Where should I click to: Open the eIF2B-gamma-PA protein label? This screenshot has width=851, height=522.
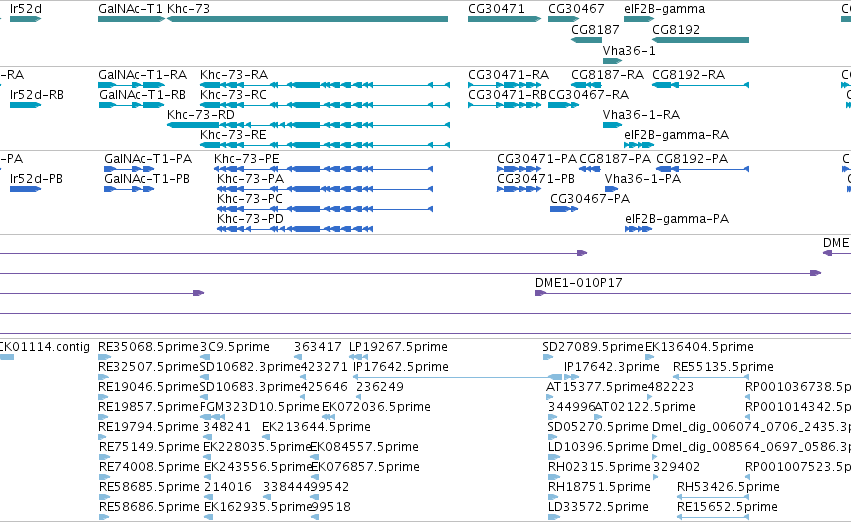pos(677,219)
